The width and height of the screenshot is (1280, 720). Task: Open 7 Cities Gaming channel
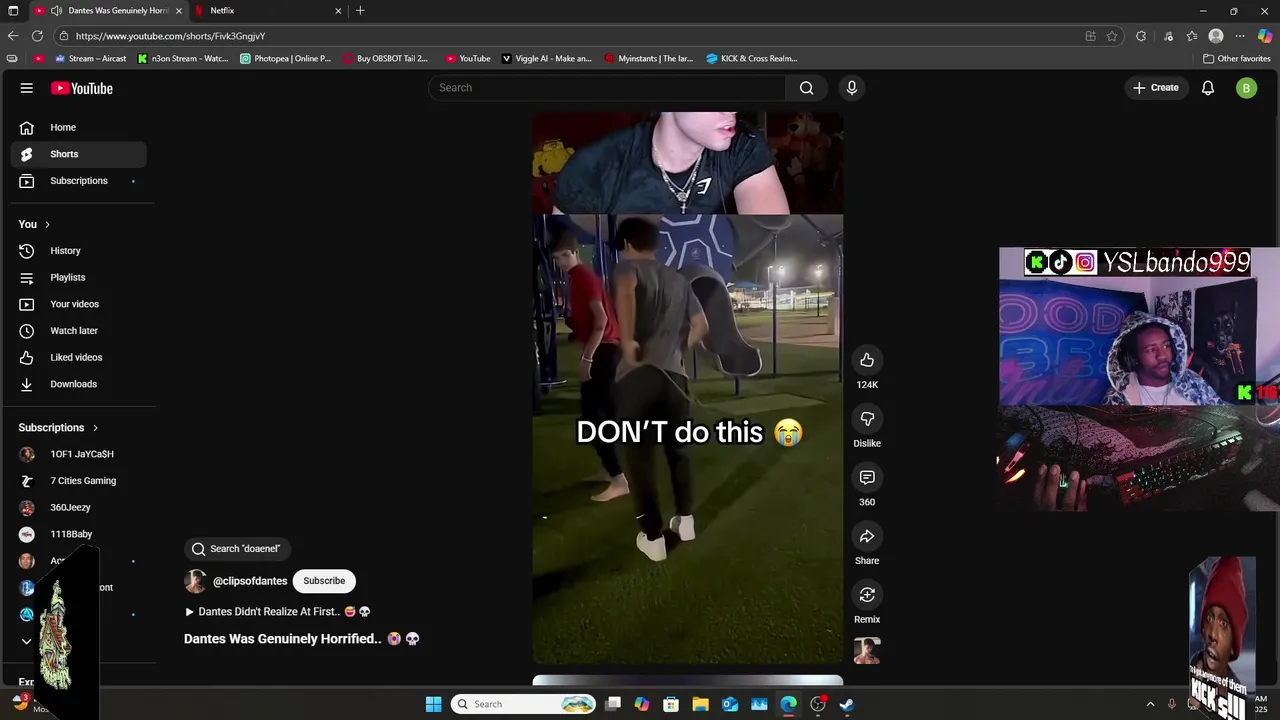(x=79, y=481)
